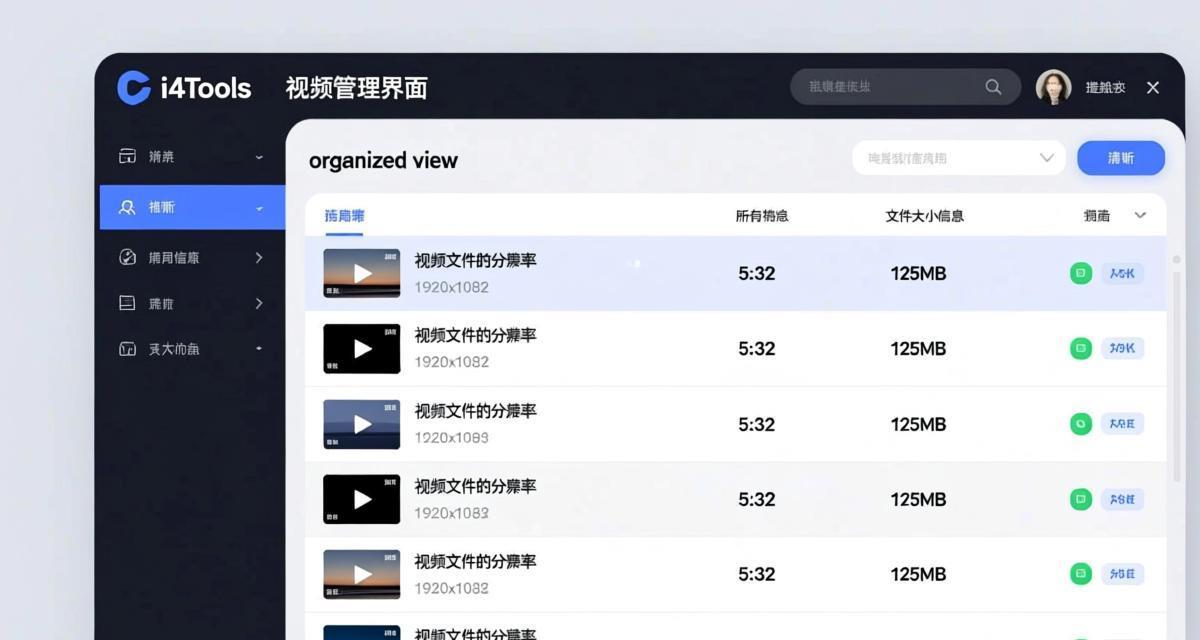The height and width of the screenshot is (640, 1200).
Task: Expand the dropdown arrow in the rightmost column header
Action: pos(1140,214)
